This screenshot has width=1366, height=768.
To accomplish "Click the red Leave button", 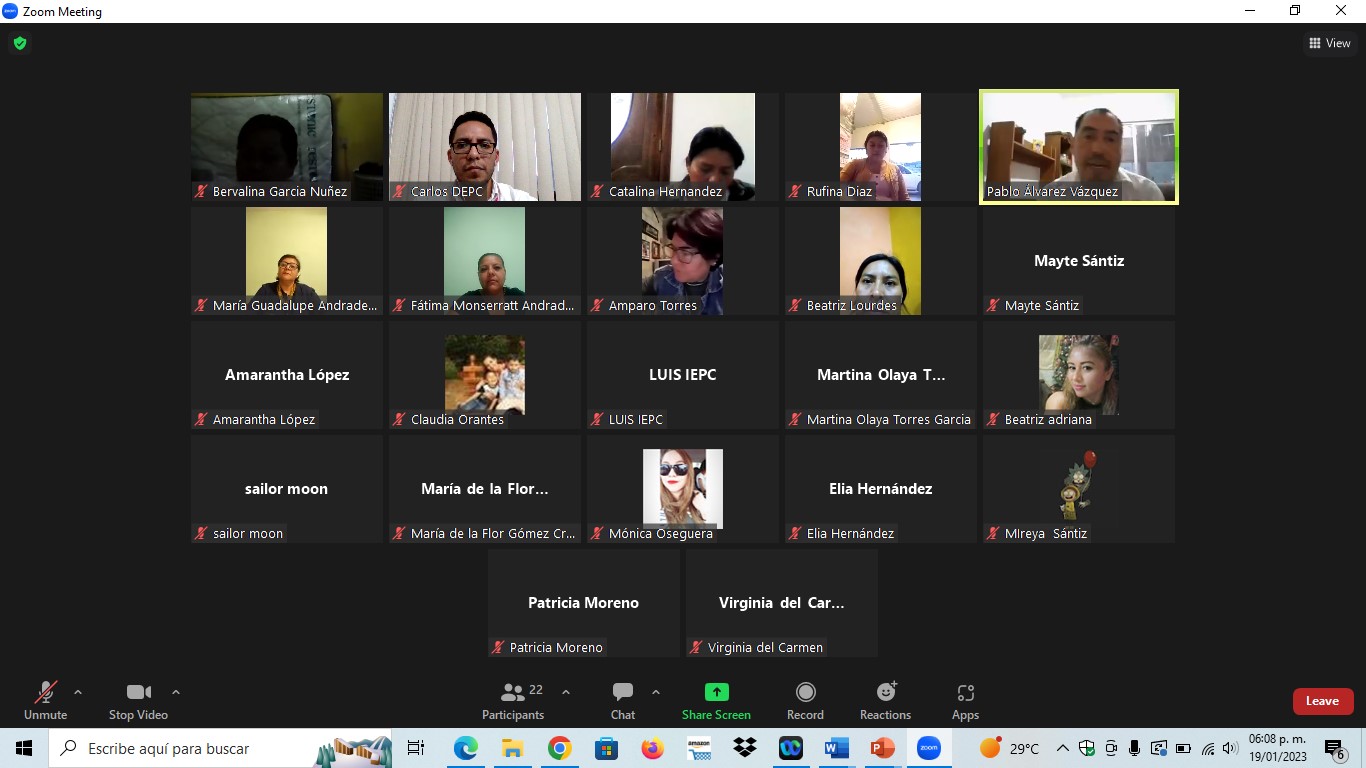I will pyautogui.click(x=1322, y=701).
